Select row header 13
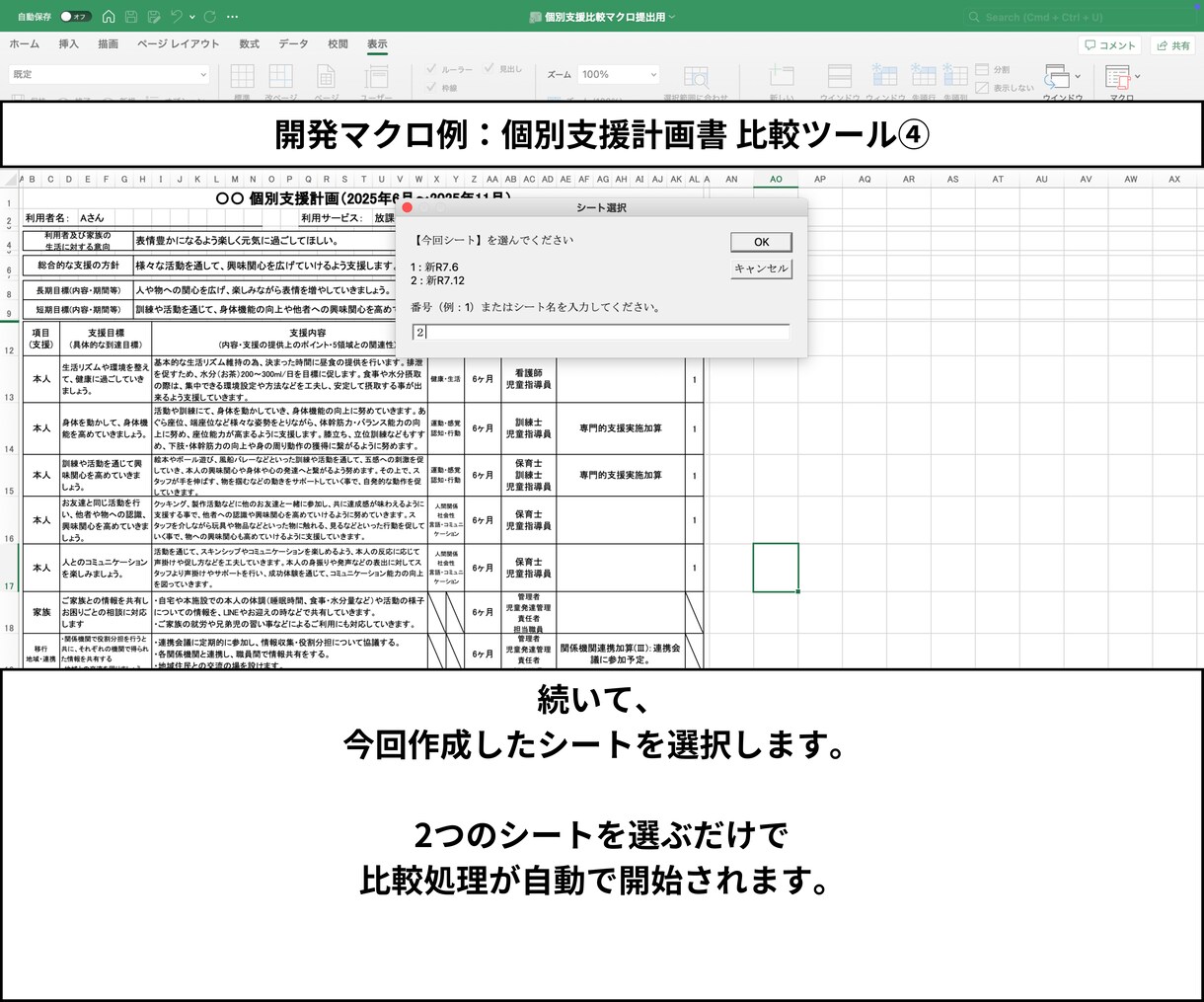This screenshot has height=1002, width=1204. point(9,379)
